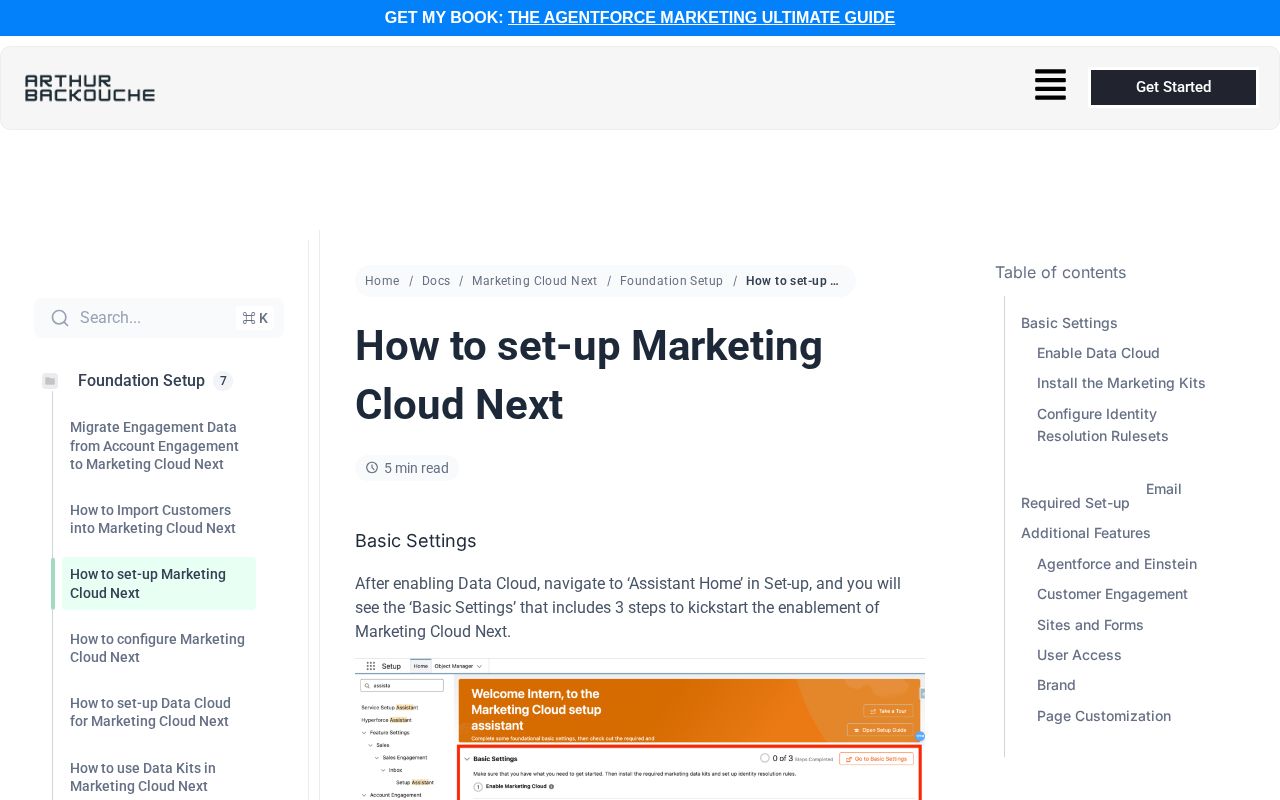Click the 5 min read badge

[407, 468]
